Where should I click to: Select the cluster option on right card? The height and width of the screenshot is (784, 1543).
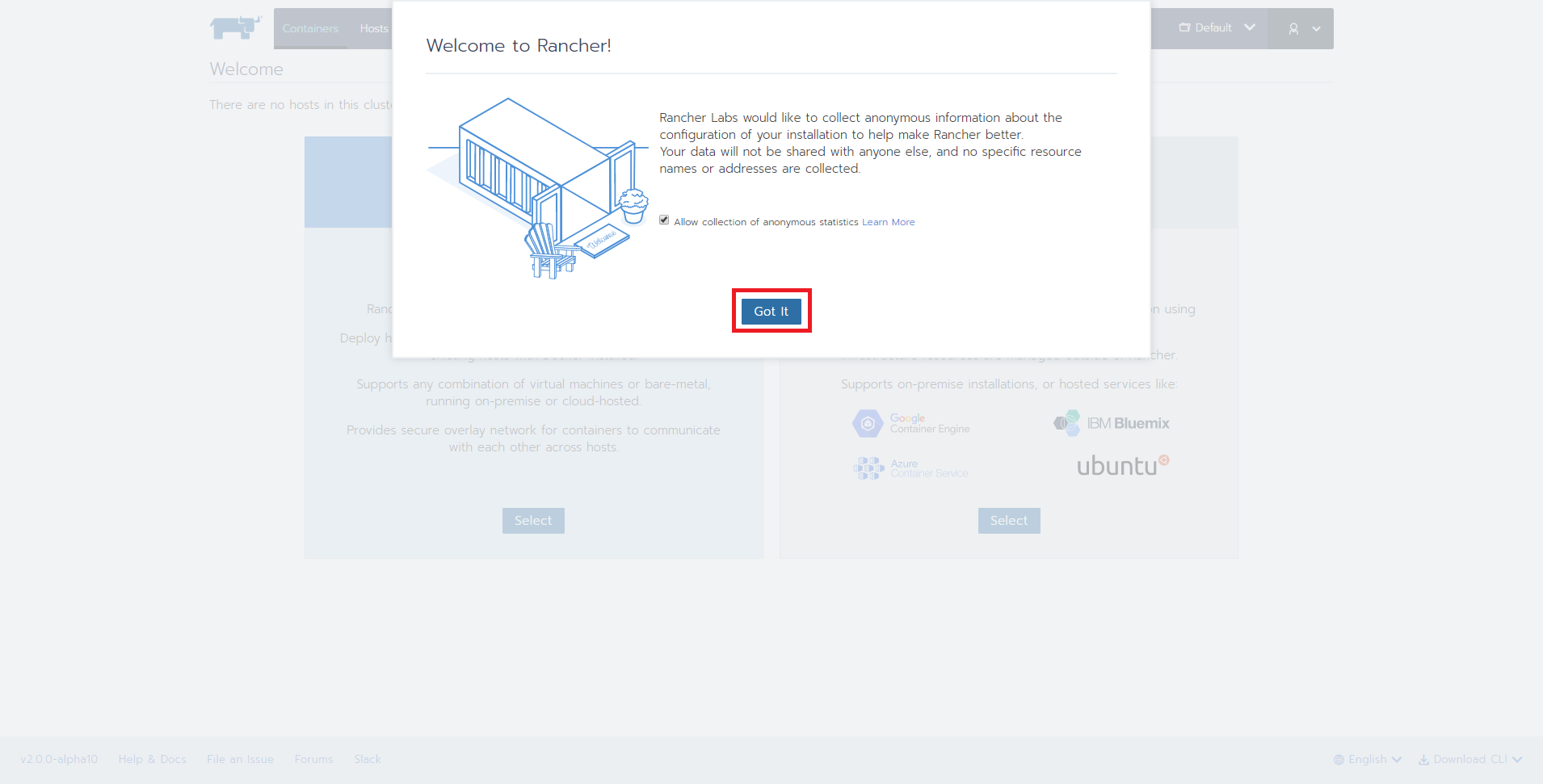point(1009,521)
